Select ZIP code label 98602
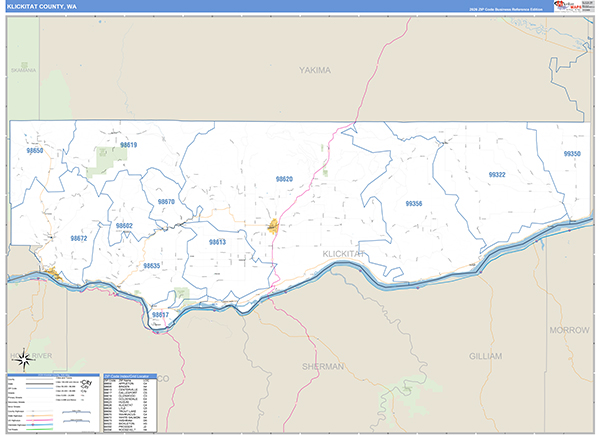Image resolution: width=600 pixels, height=435 pixels. click(124, 226)
